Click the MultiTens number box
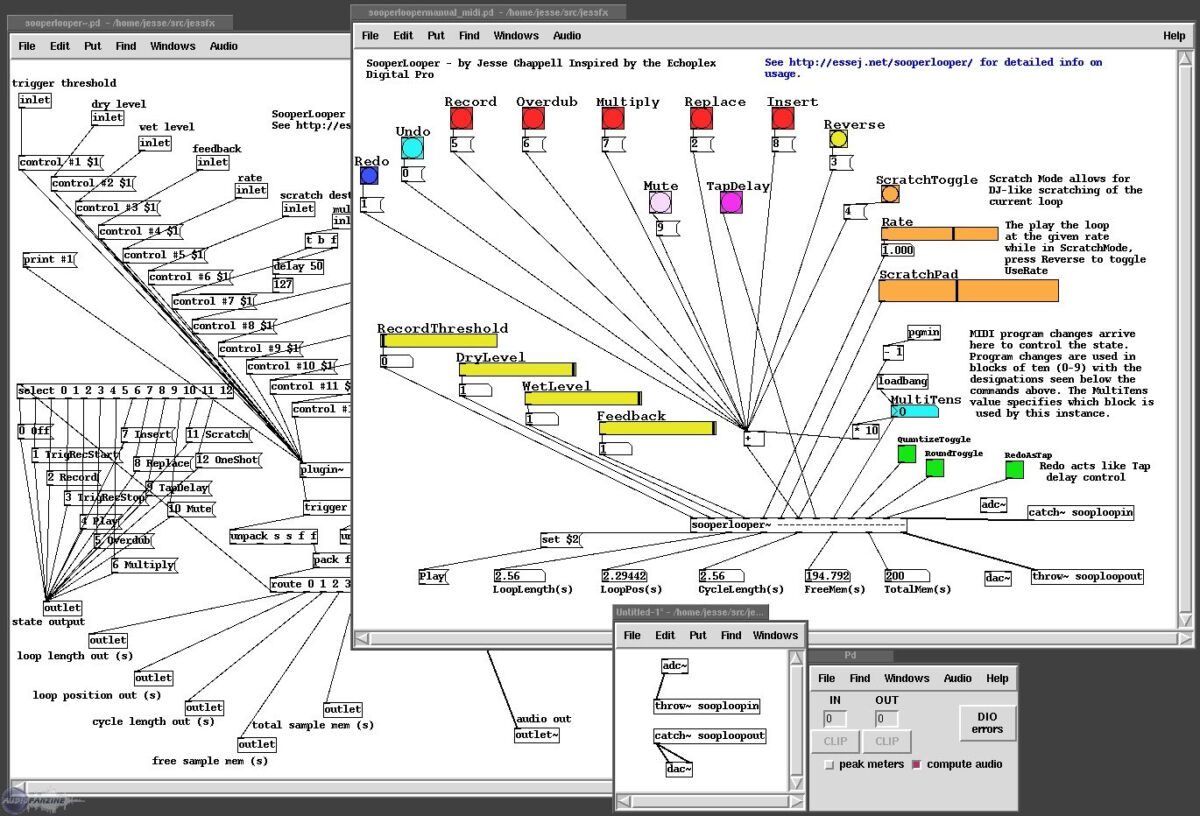 (x=915, y=411)
